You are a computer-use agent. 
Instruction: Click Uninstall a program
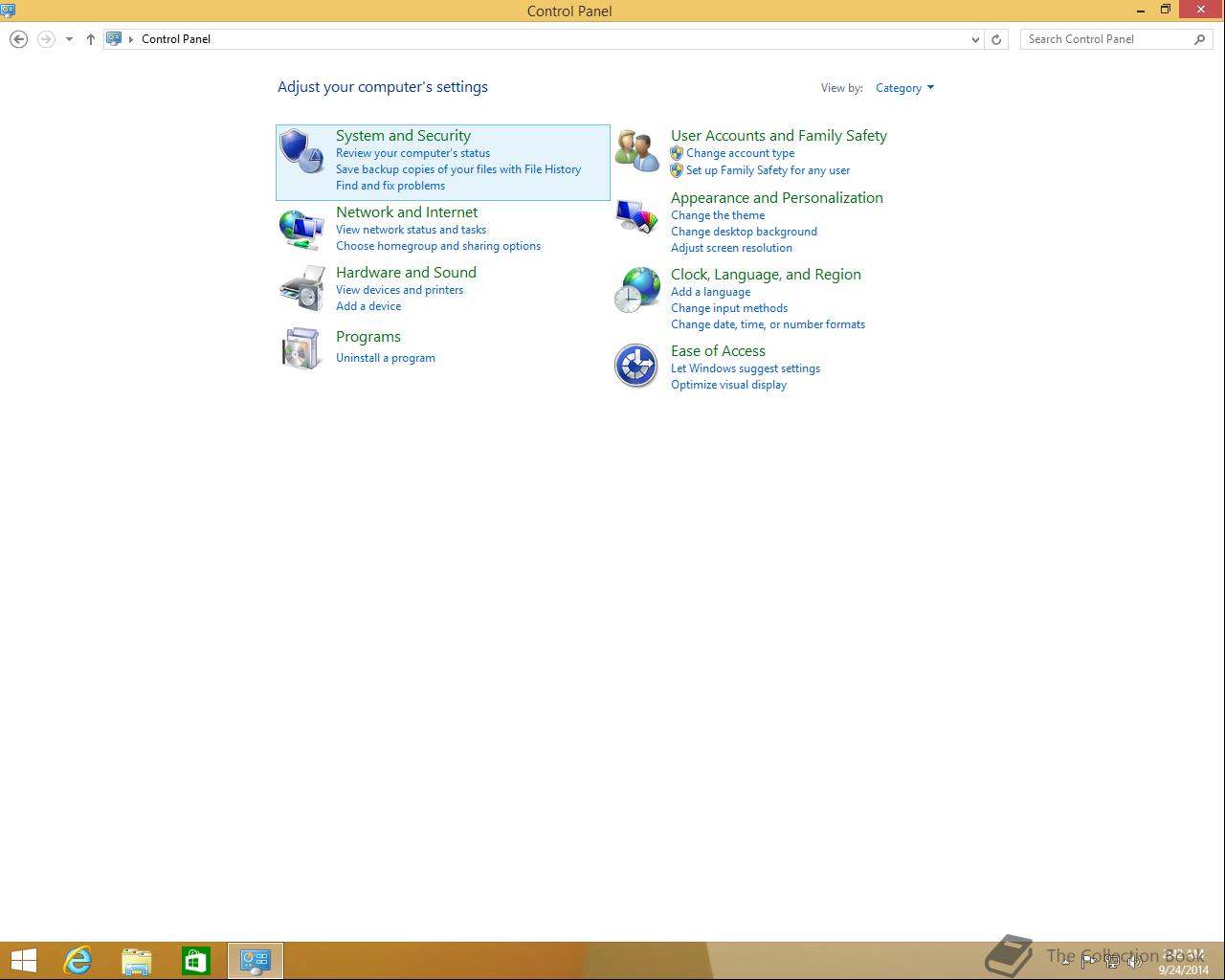pyautogui.click(x=386, y=358)
